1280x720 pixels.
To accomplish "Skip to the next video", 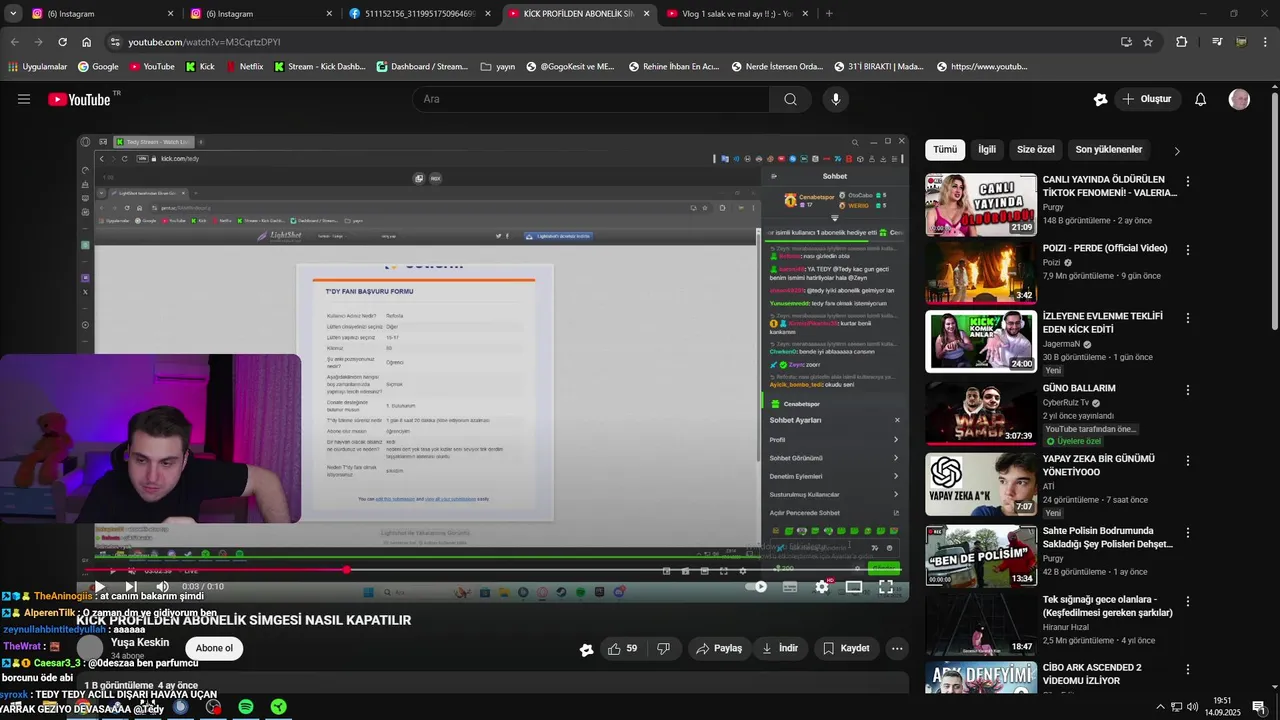I will (x=130, y=587).
